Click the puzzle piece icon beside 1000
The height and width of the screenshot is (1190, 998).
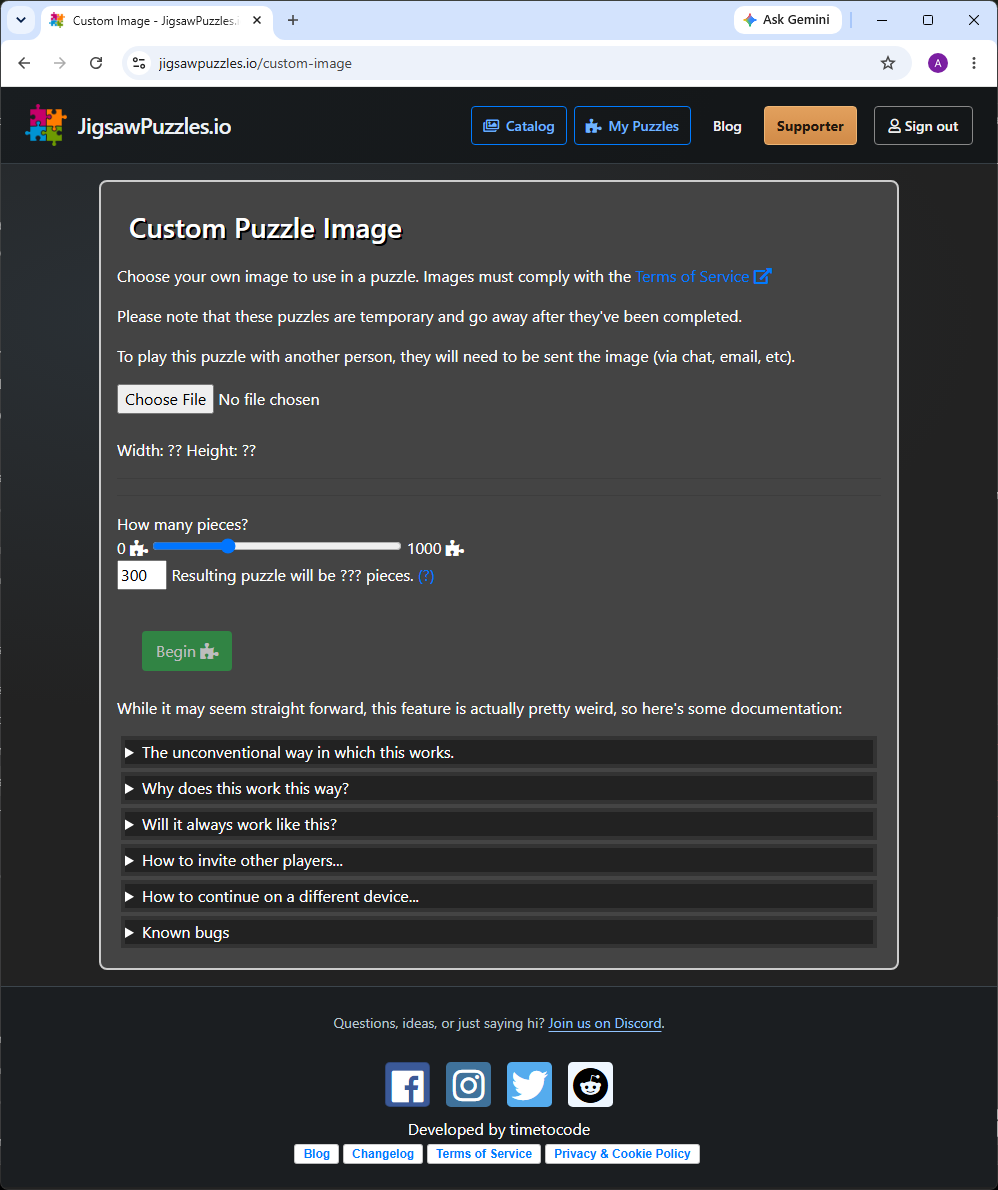point(455,549)
